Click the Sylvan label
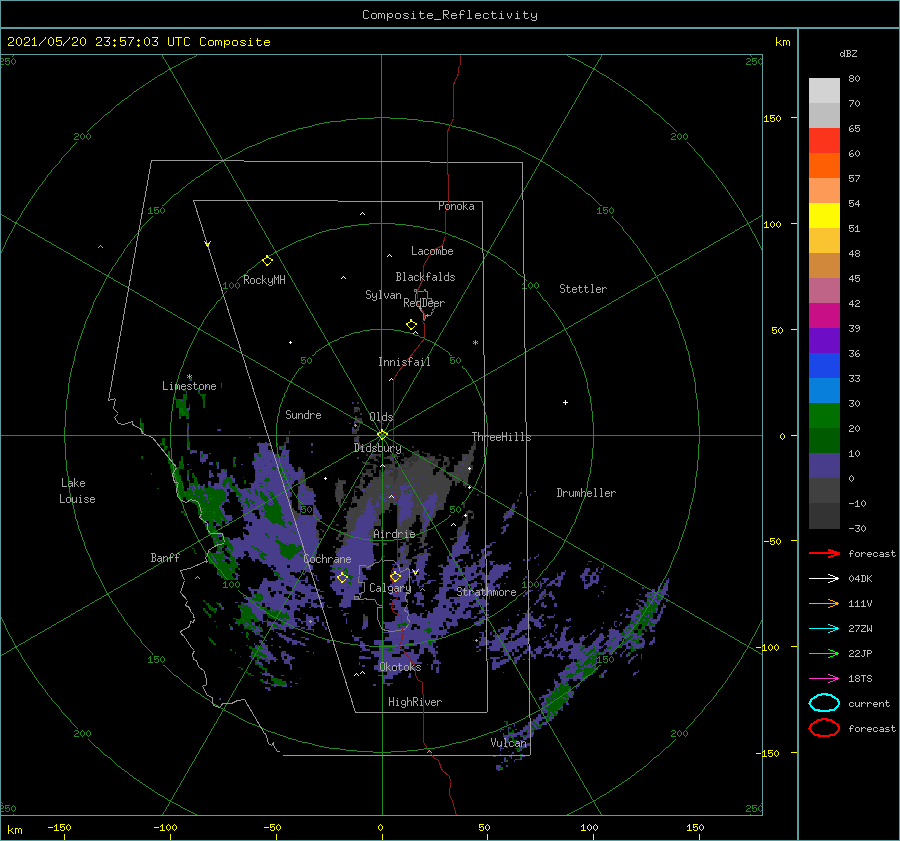Image resolution: width=900 pixels, height=841 pixels. coord(383,295)
